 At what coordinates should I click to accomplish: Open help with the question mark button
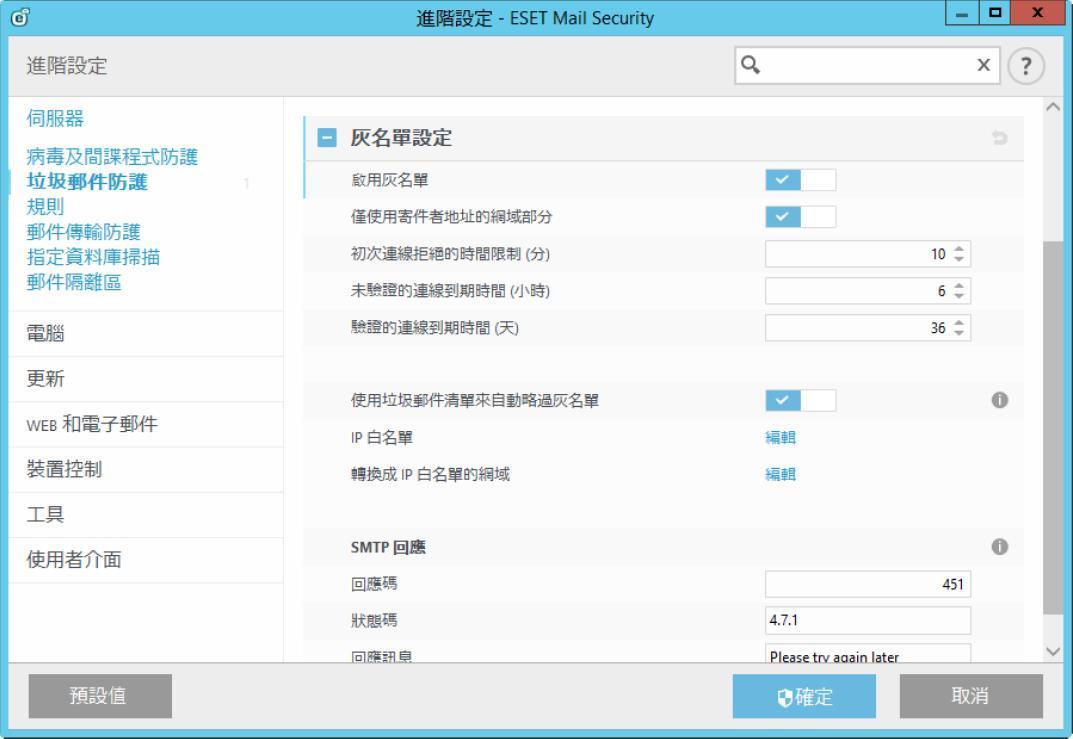(x=1026, y=66)
